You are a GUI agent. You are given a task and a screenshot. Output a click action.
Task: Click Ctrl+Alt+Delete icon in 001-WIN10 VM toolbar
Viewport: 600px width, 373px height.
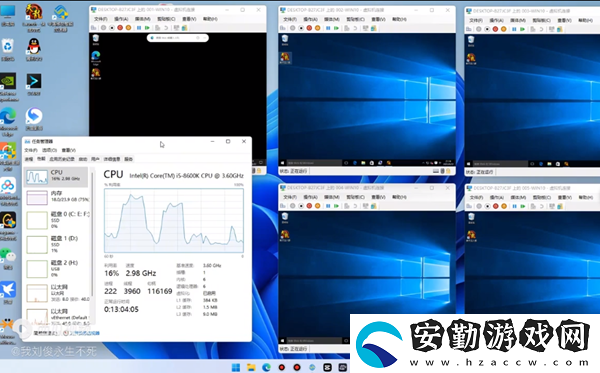(x=94, y=28)
